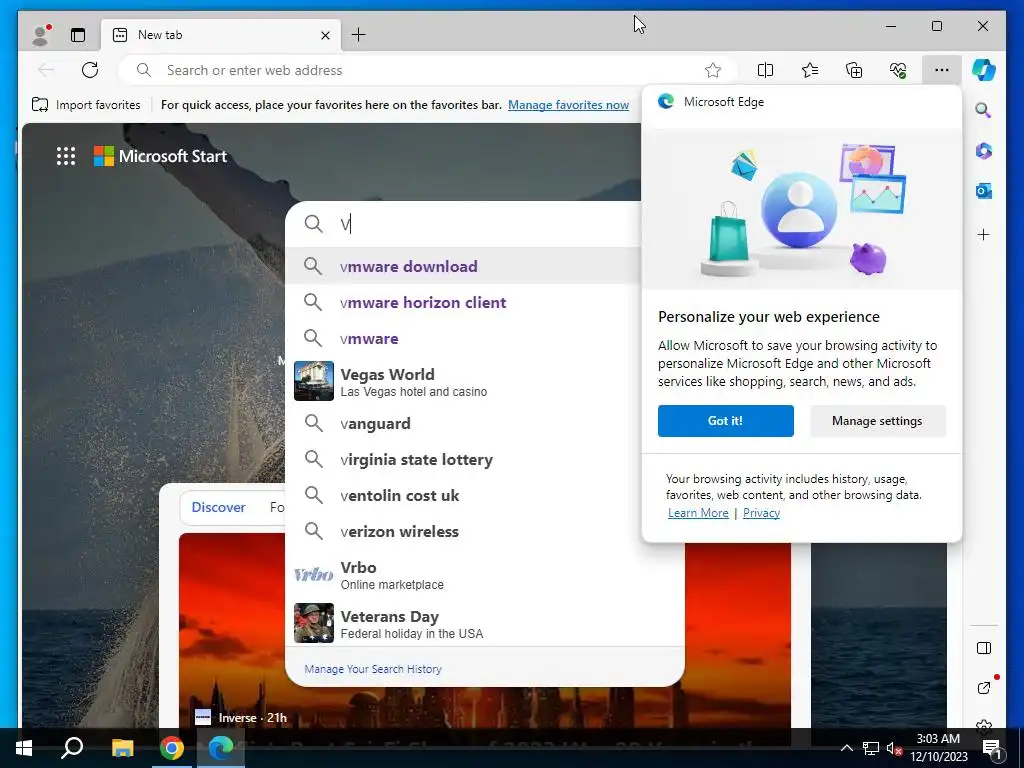This screenshot has width=1024, height=768.
Task: Show hidden system tray icons chevron
Action: pos(846,748)
